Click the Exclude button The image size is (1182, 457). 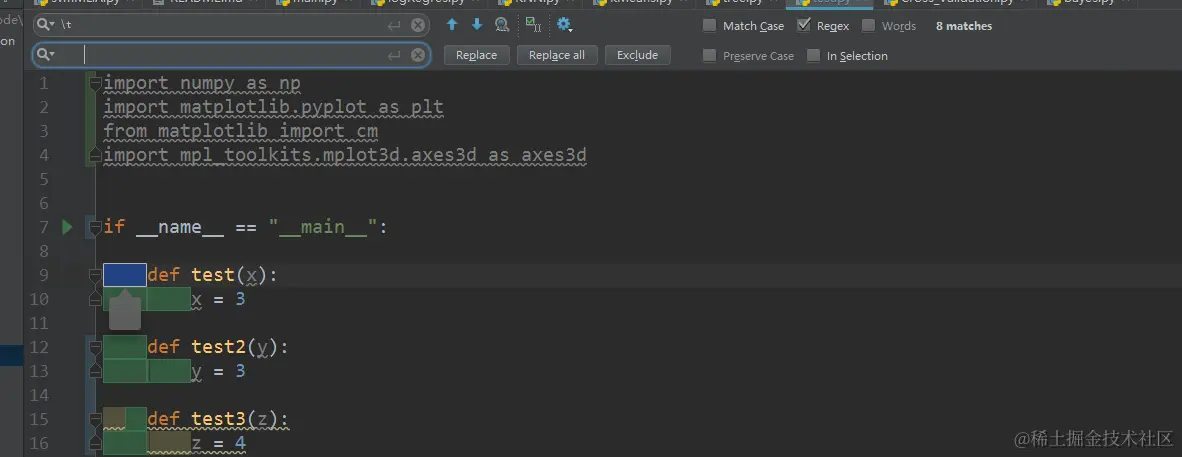(637, 55)
